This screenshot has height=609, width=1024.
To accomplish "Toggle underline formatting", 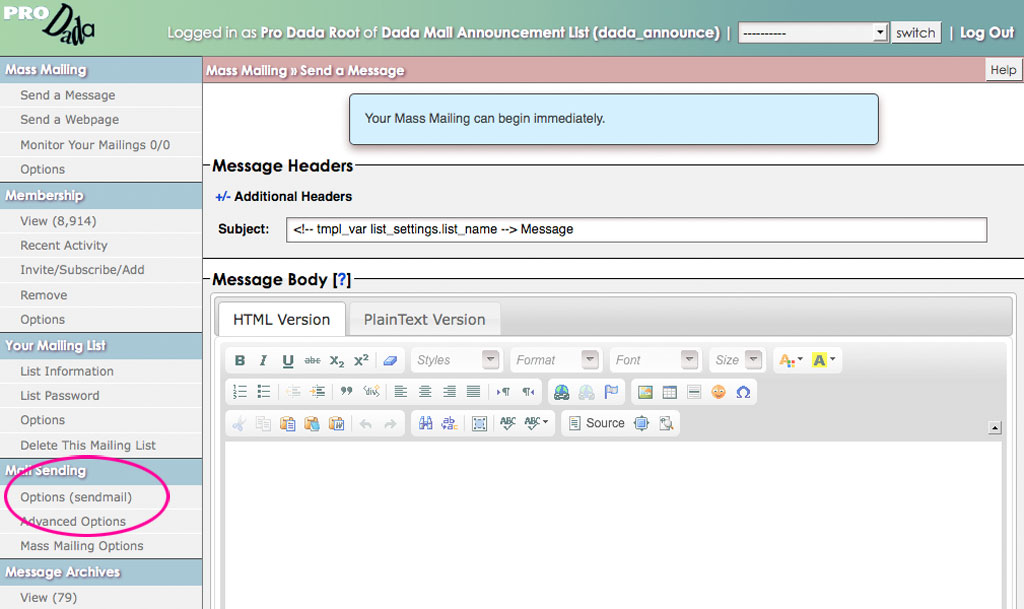I will pos(287,360).
